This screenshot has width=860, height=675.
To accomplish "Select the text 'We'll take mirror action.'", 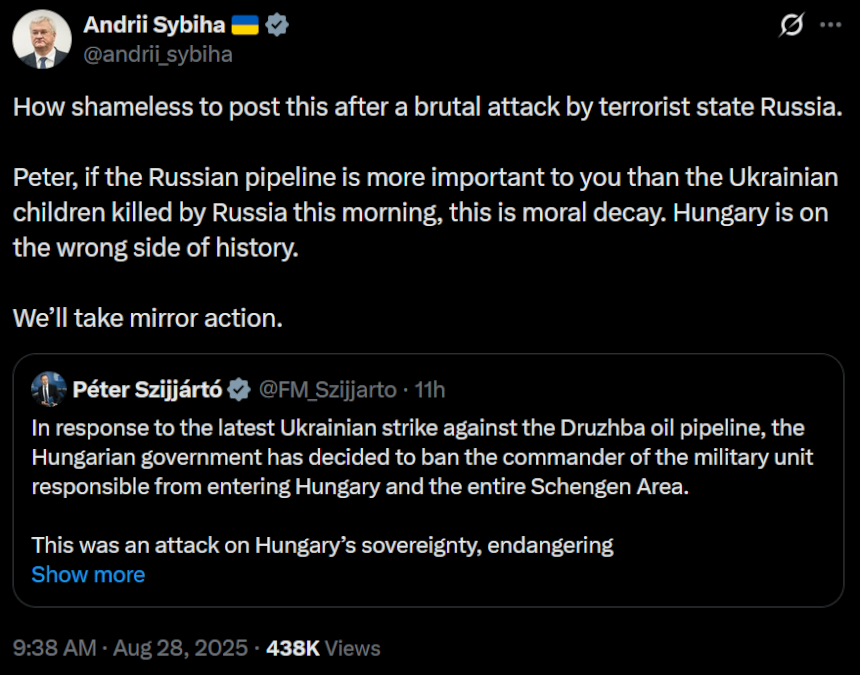I will 148,318.
